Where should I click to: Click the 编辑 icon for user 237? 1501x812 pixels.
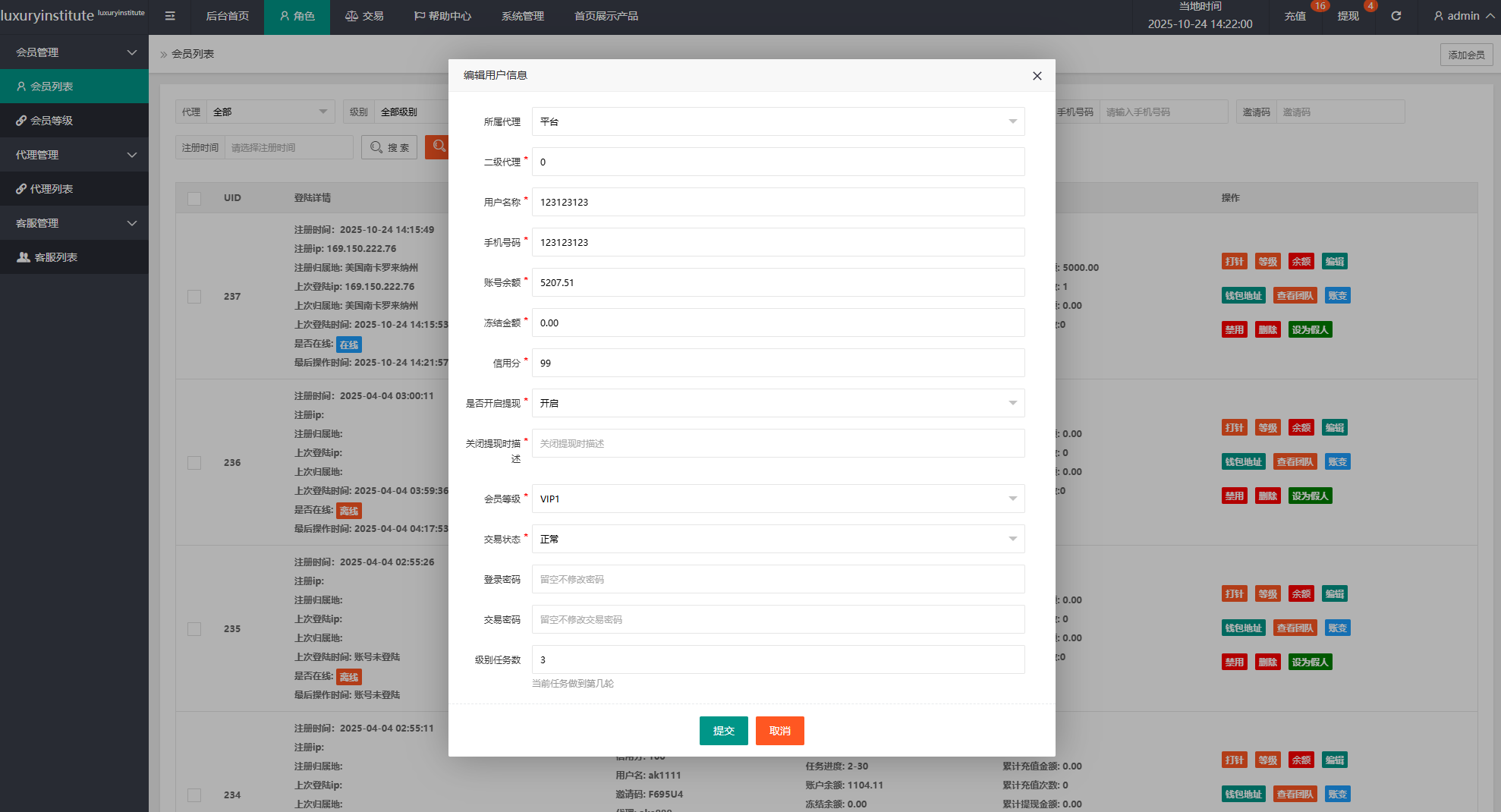1334,262
